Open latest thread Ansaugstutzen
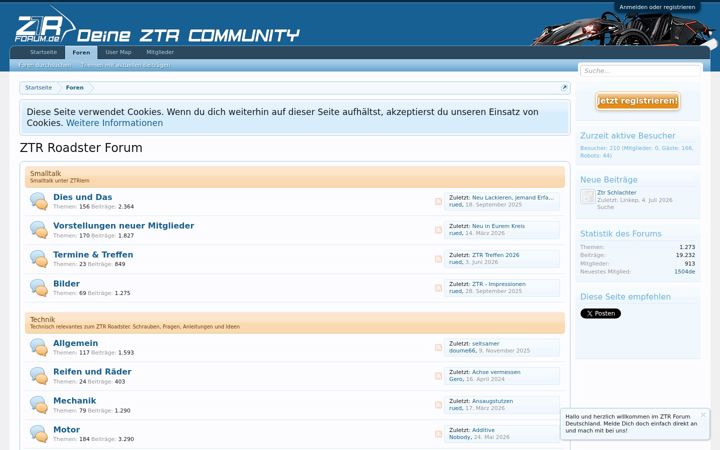This screenshot has height=450, width=720. pos(493,401)
